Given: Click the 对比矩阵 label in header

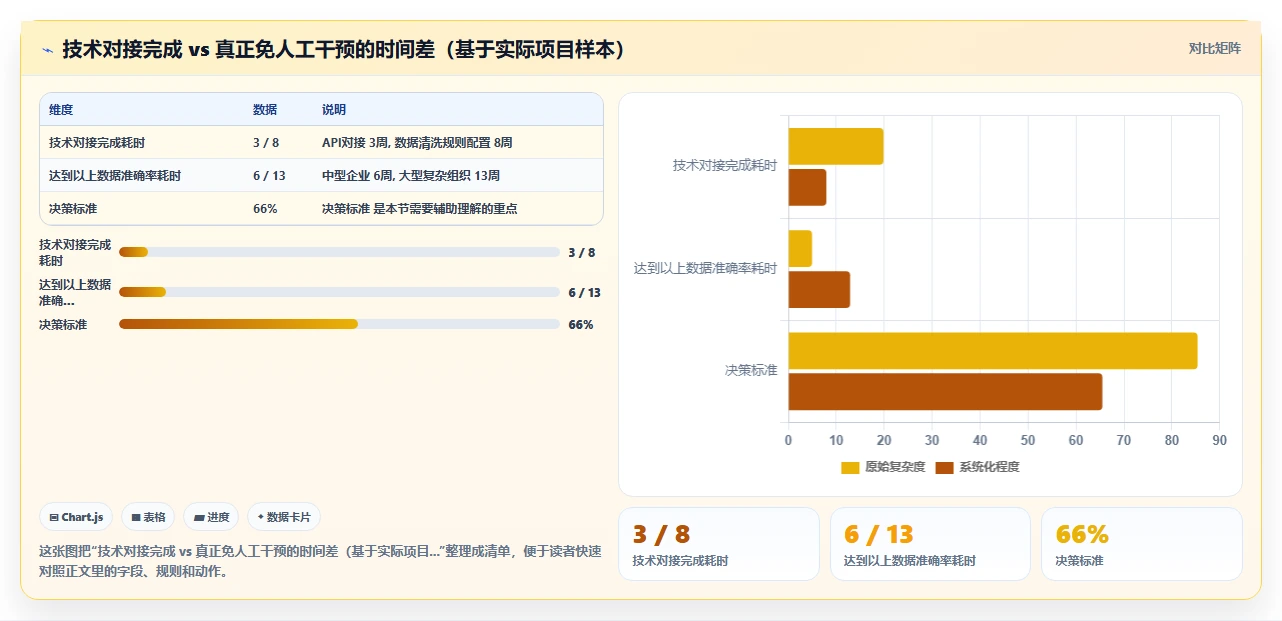Looking at the screenshot, I should [1215, 48].
